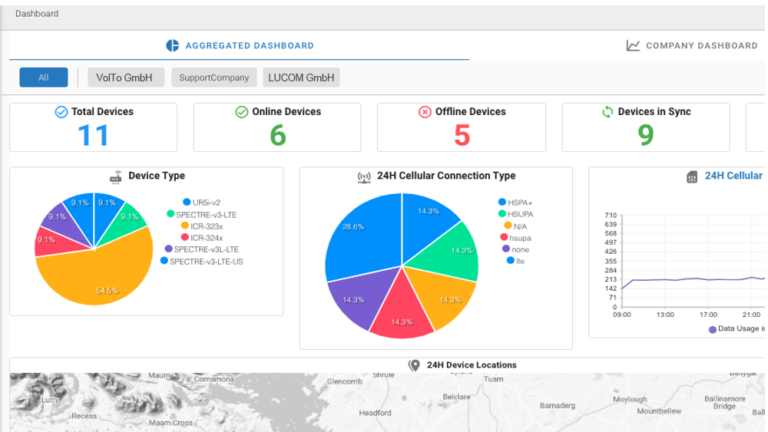Viewport: 768px width, 432px height.
Task: Click Tuam on the device map
Action: click(493, 379)
